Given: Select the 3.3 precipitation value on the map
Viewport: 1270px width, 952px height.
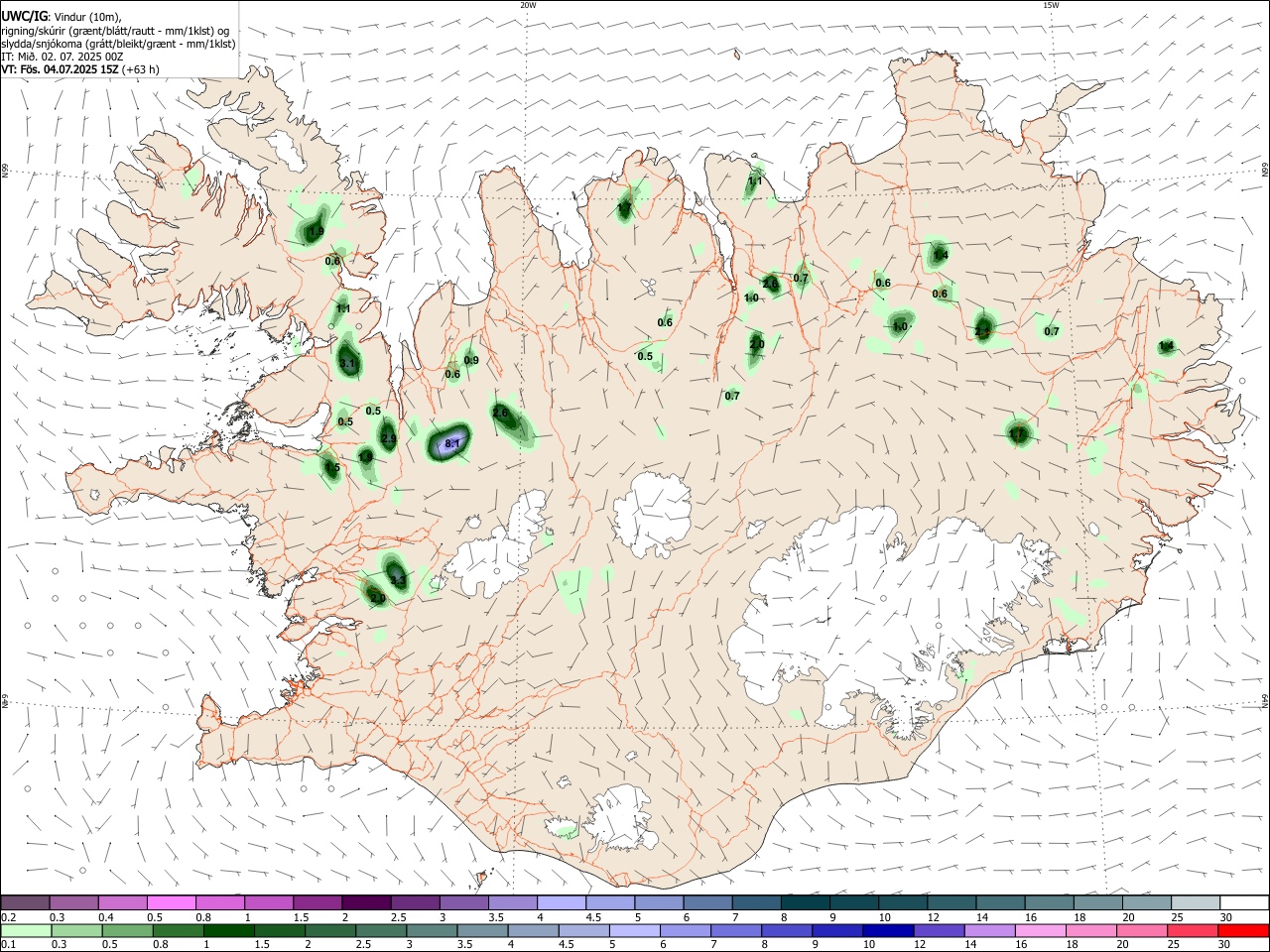Looking at the screenshot, I should (x=398, y=579).
